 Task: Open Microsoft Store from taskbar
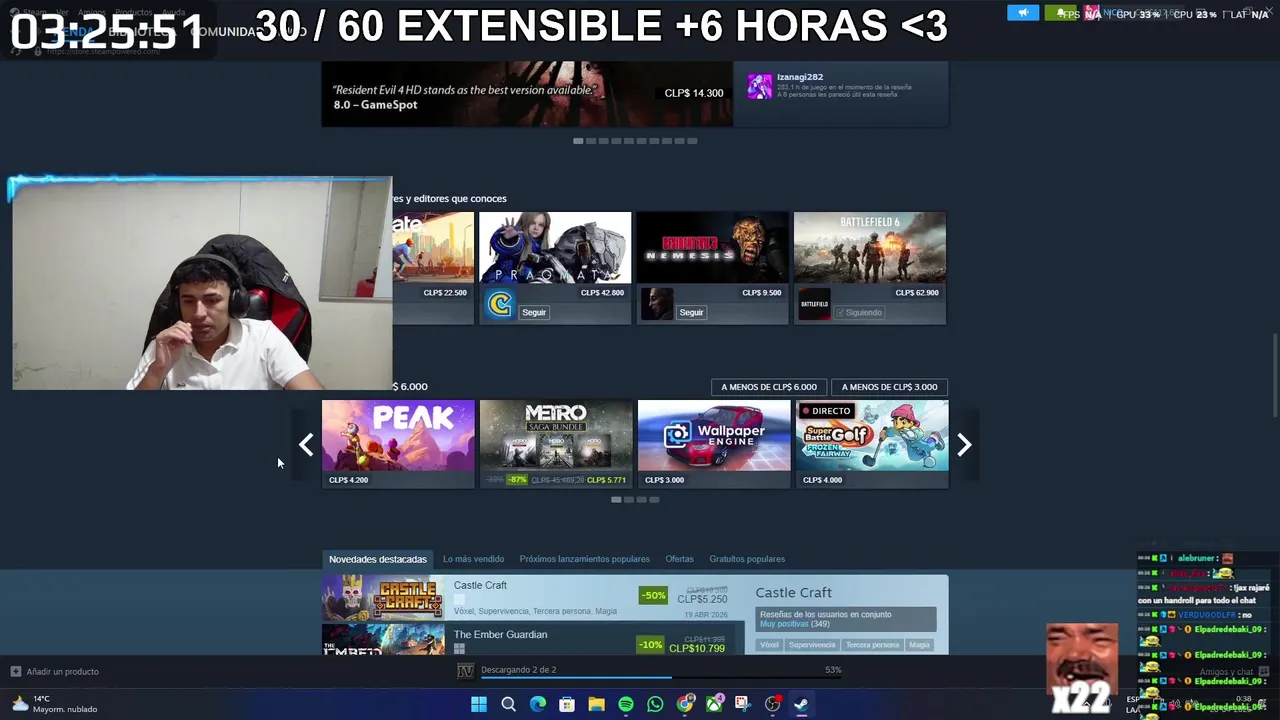pyautogui.click(x=567, y=704)
